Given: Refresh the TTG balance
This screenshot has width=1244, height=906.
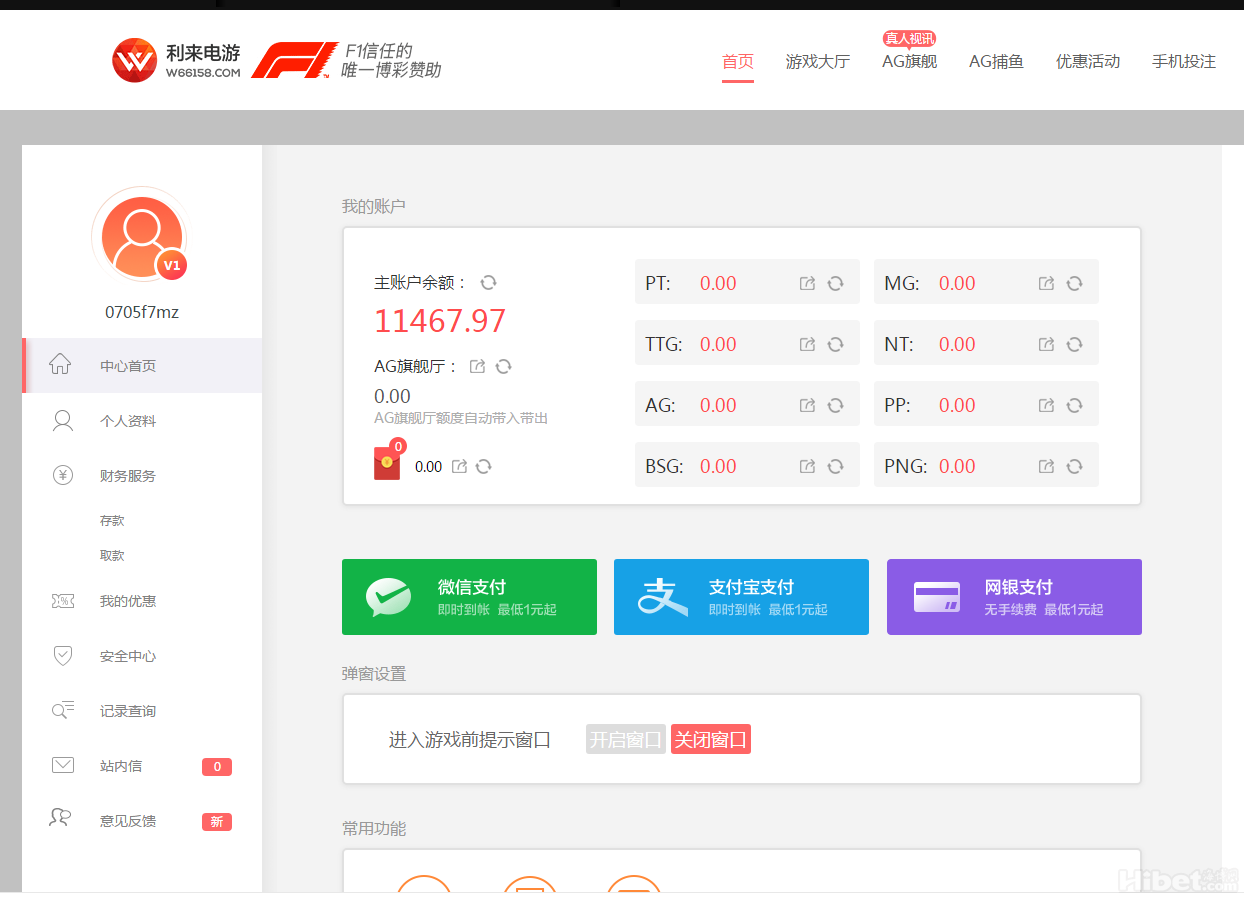Looking at the screenshot, I should (835, 345).
